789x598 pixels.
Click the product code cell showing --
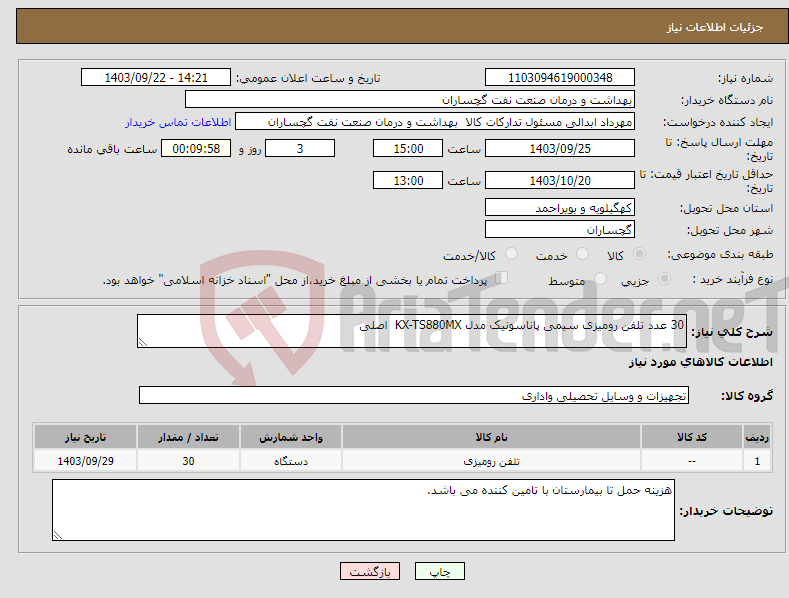click(692, 461)
